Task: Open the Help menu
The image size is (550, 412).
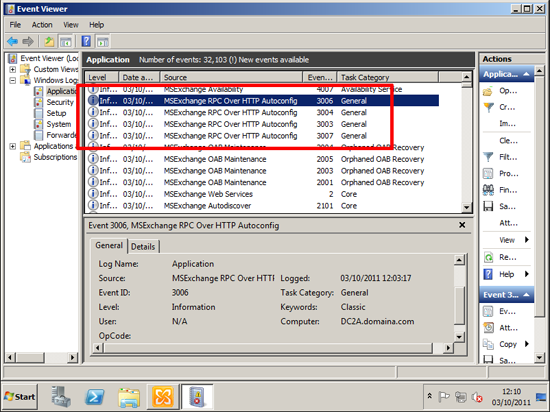Action: tap(96, 25)
